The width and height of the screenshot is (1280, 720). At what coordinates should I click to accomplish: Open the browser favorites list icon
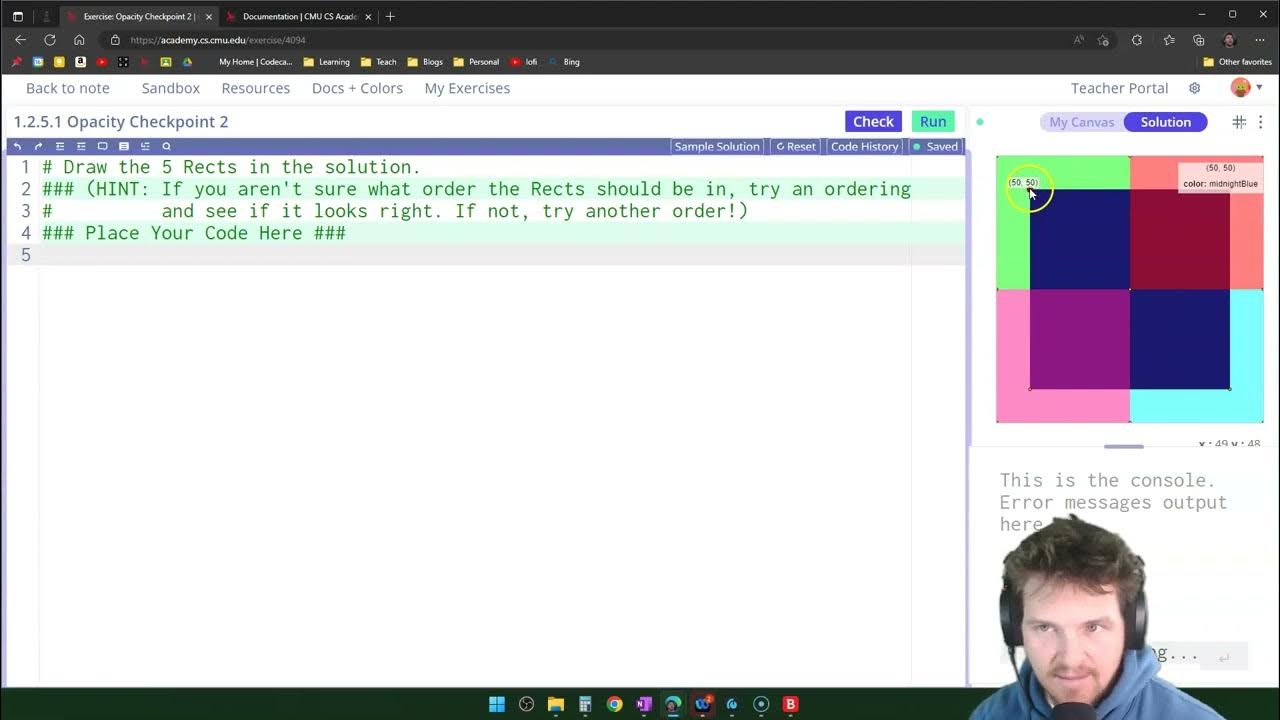coord(1169,40)
